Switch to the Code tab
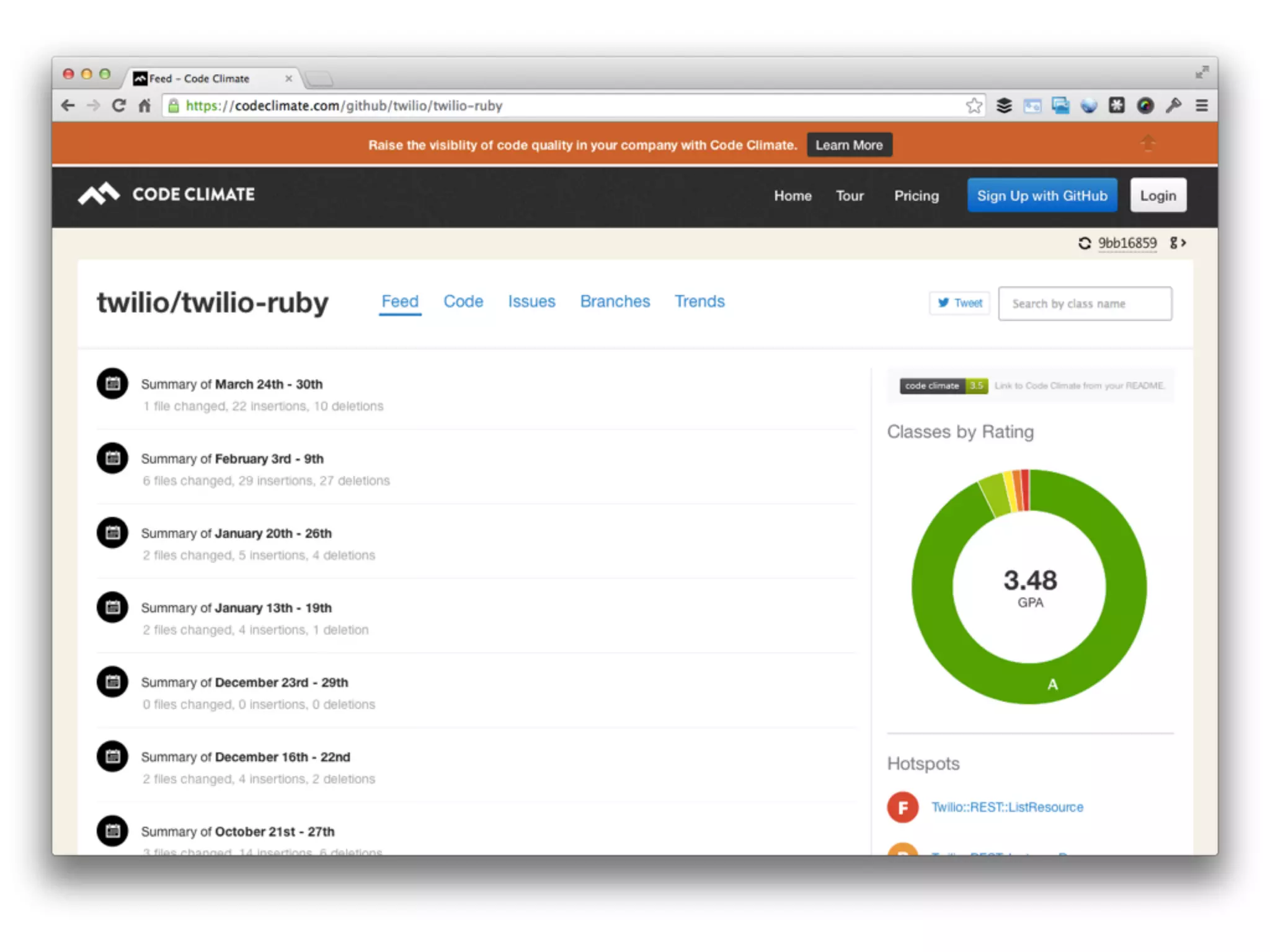This screenshot has height=952, width=1270. (x=463, y=301)
